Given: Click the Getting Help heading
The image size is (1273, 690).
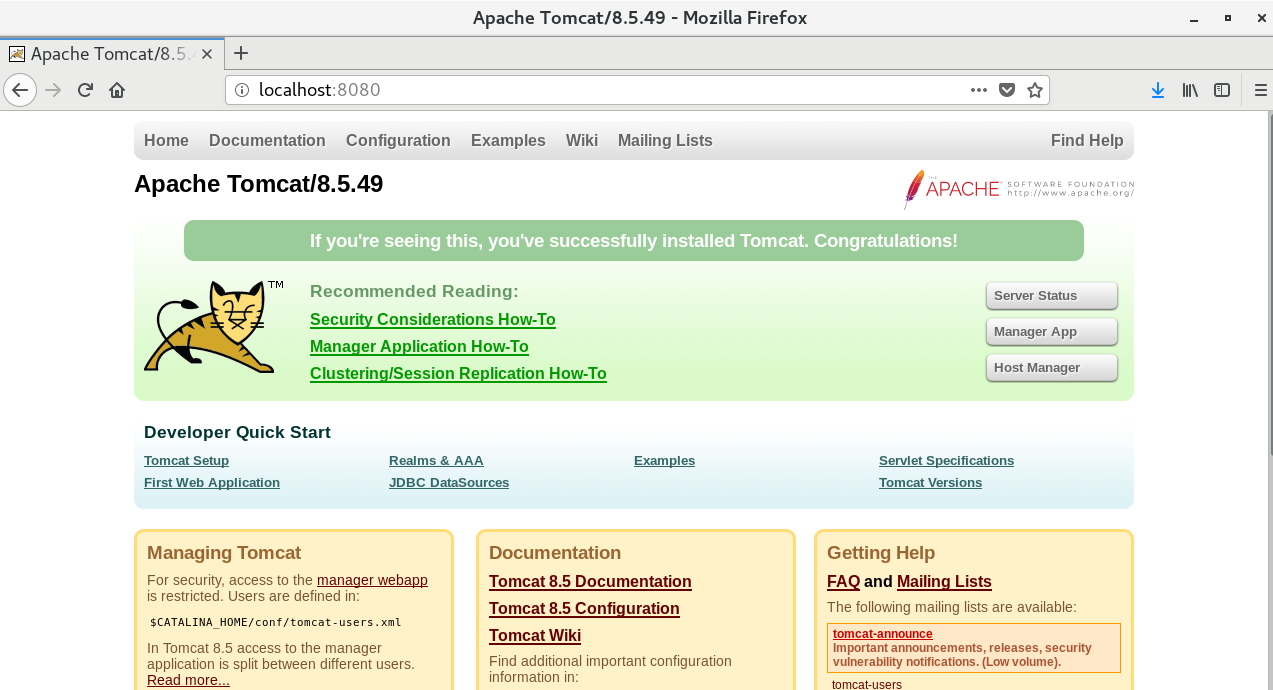Looking at the screenshot, I should 881,553.
